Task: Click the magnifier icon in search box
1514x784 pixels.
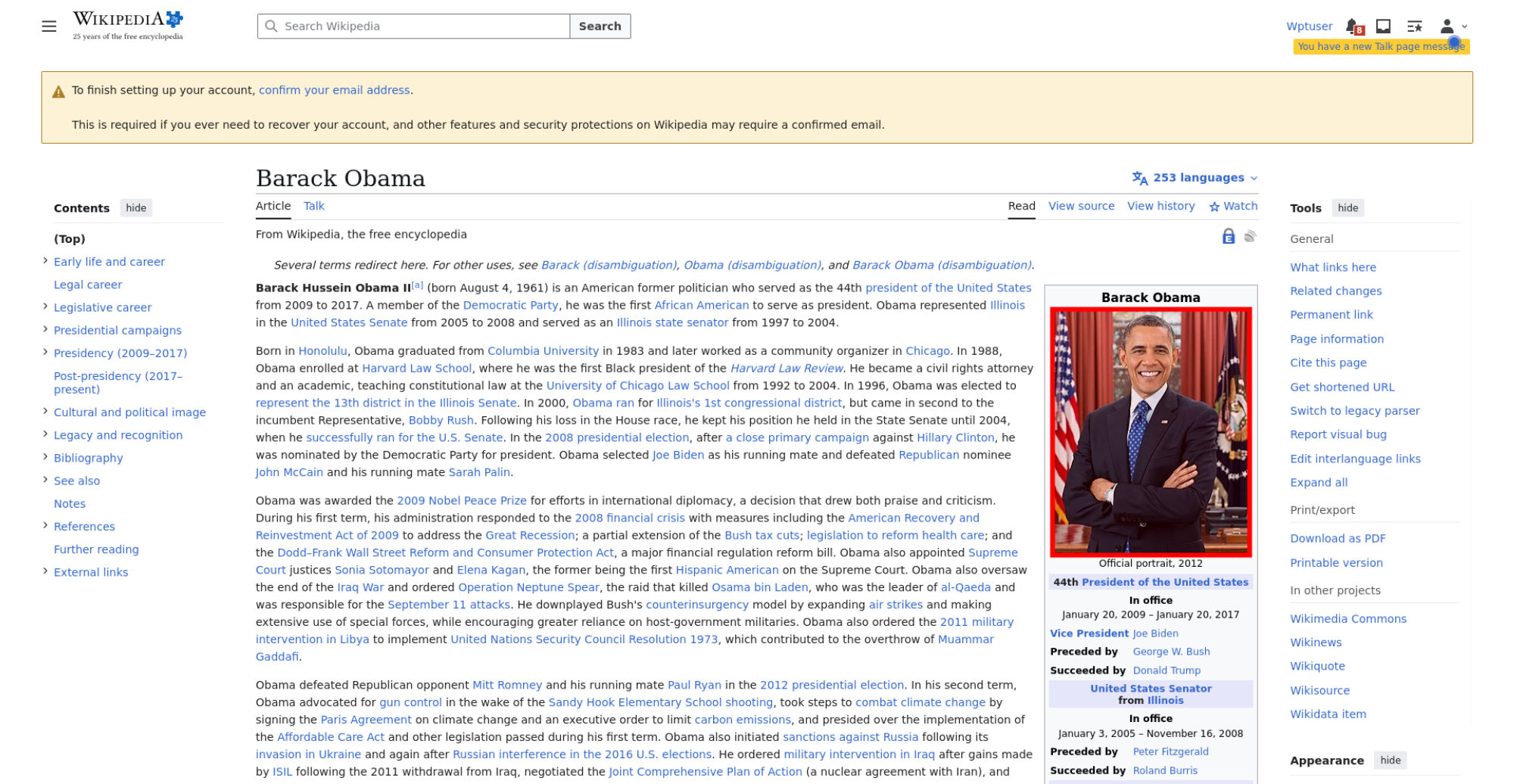Action: coord(271,26)
